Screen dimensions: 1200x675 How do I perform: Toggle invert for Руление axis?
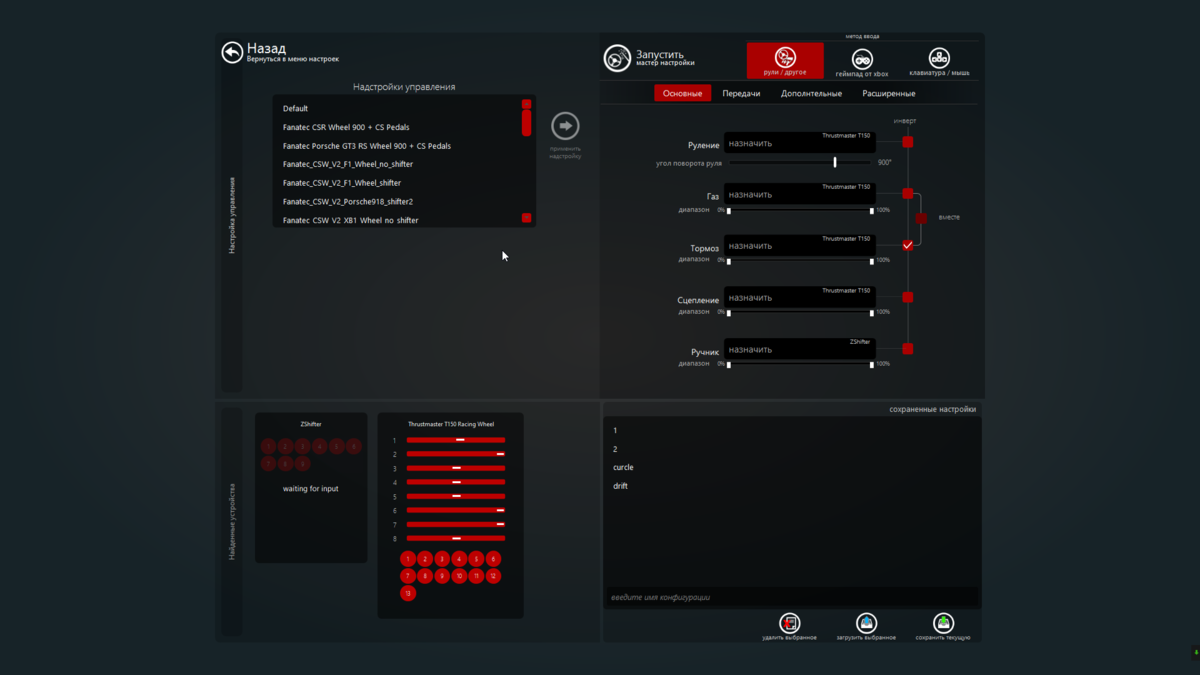point(908,142)
